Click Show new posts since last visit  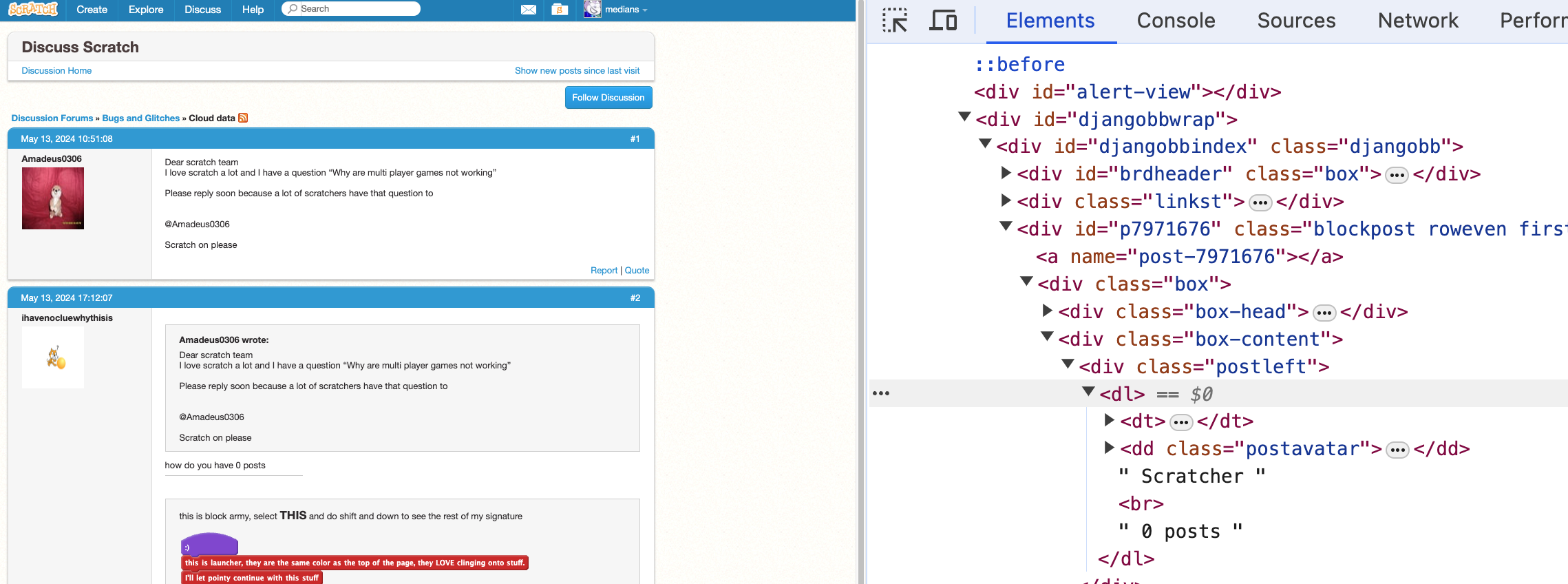point(577,71)
